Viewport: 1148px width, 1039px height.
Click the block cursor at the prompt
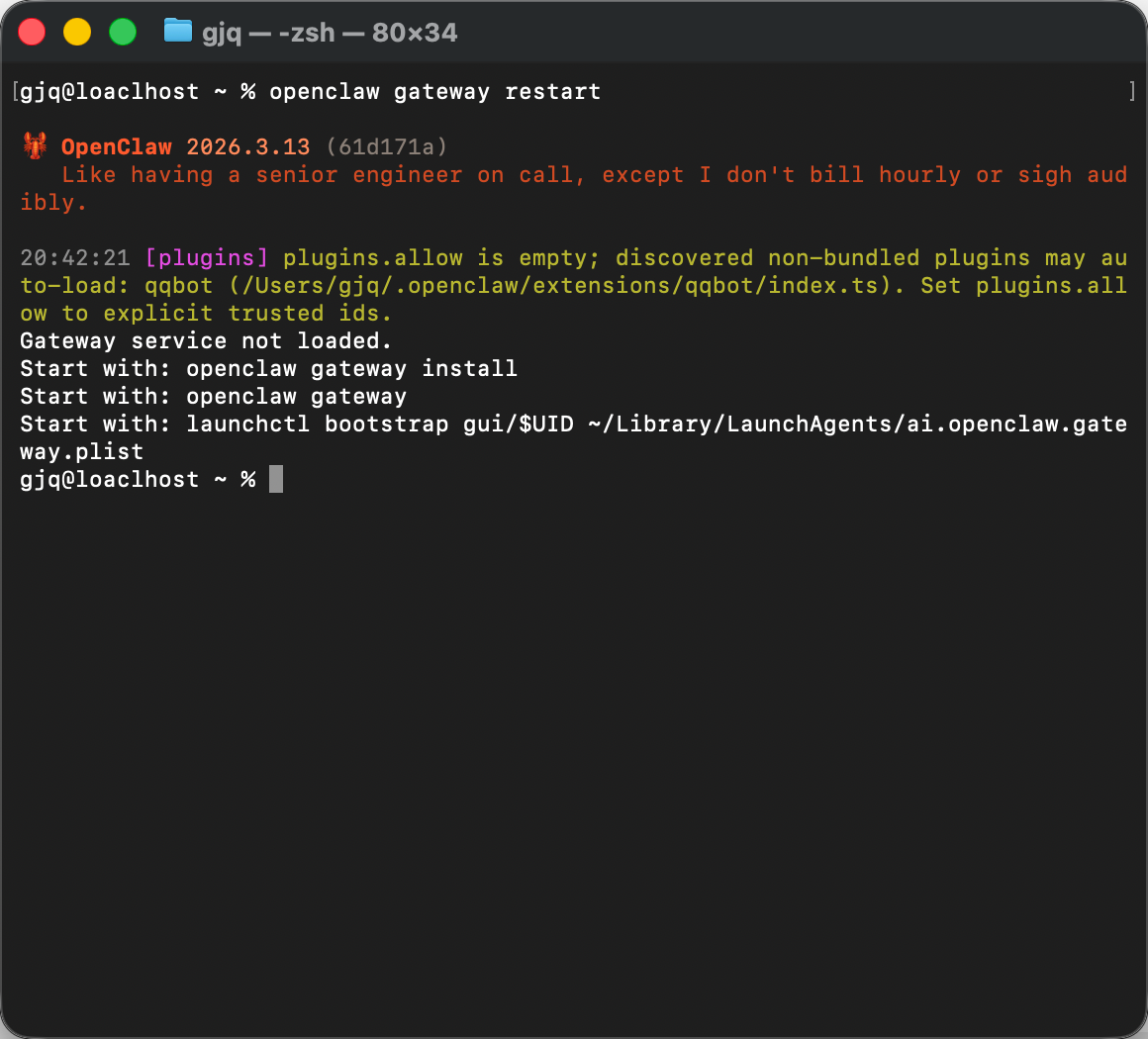(x=276, y=480)
